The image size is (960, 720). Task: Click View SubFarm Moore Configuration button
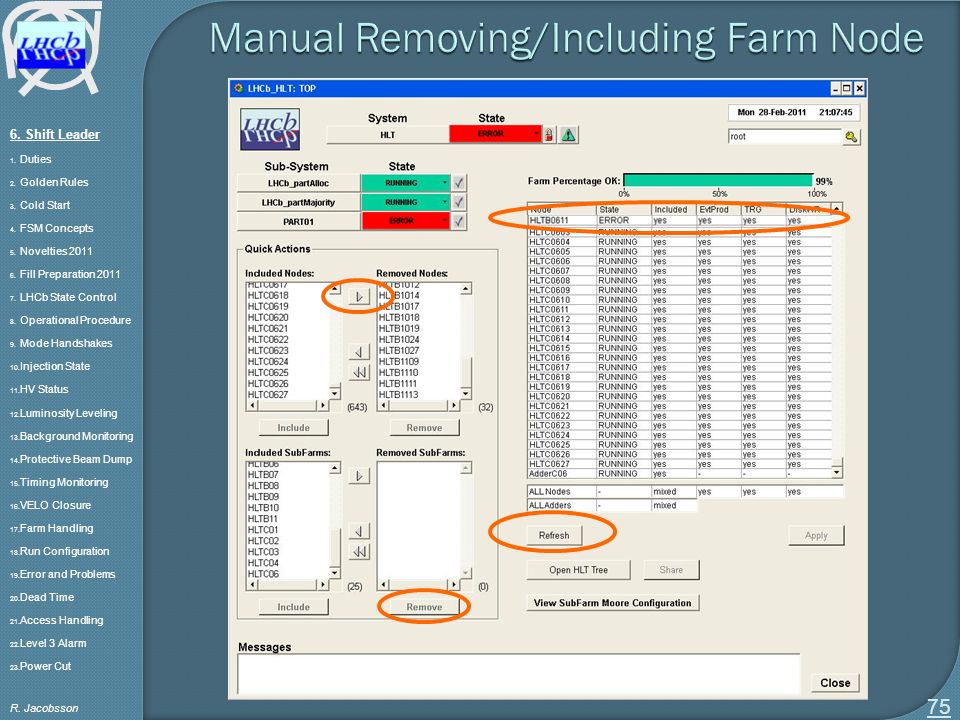coord(613,602)
